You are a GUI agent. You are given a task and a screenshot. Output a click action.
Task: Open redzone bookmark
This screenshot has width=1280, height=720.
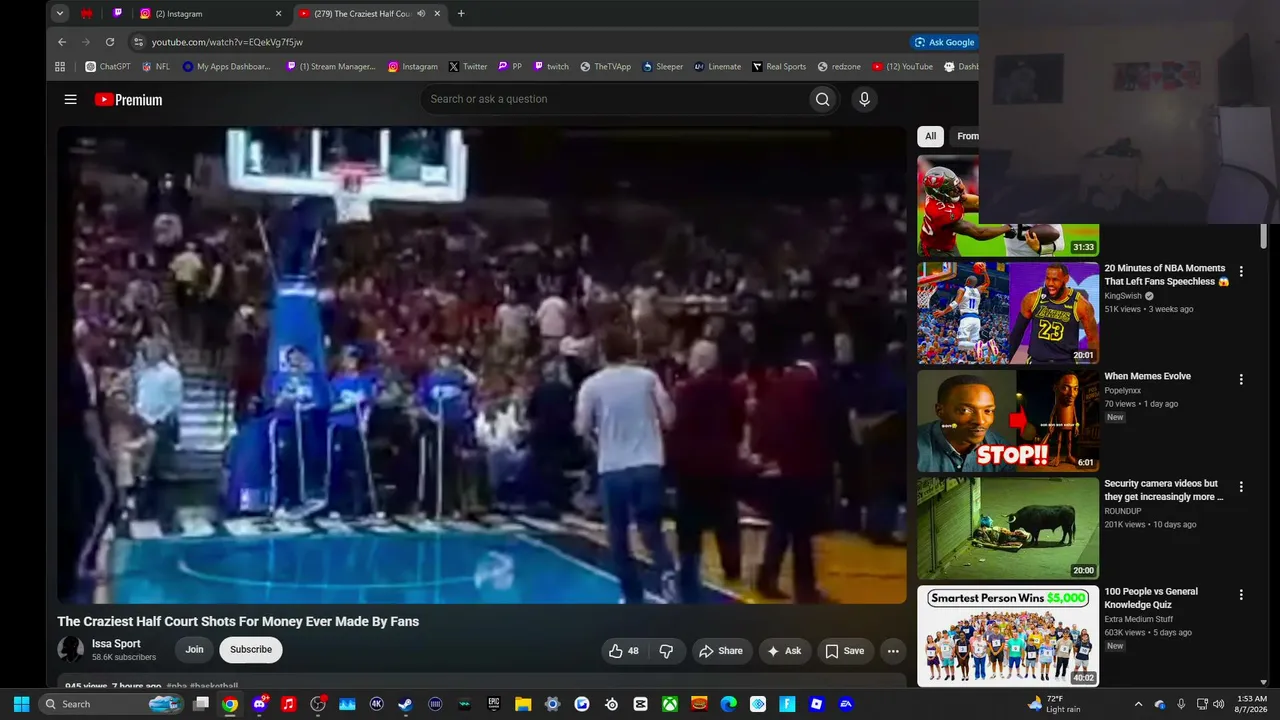tap(840, 67)
